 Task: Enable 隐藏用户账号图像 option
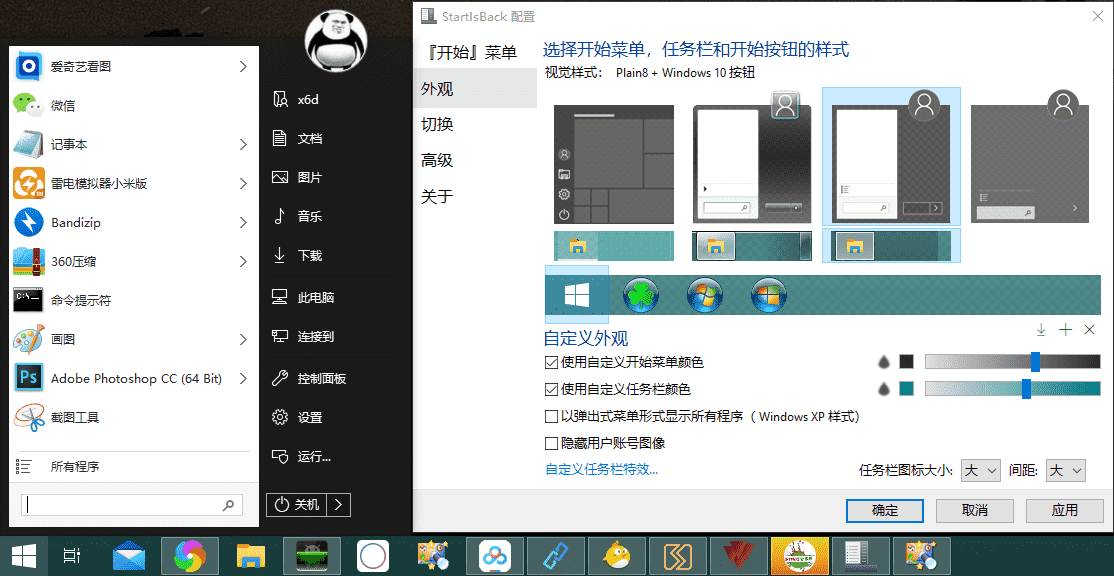pyautogui.click(x=551, y=442)
